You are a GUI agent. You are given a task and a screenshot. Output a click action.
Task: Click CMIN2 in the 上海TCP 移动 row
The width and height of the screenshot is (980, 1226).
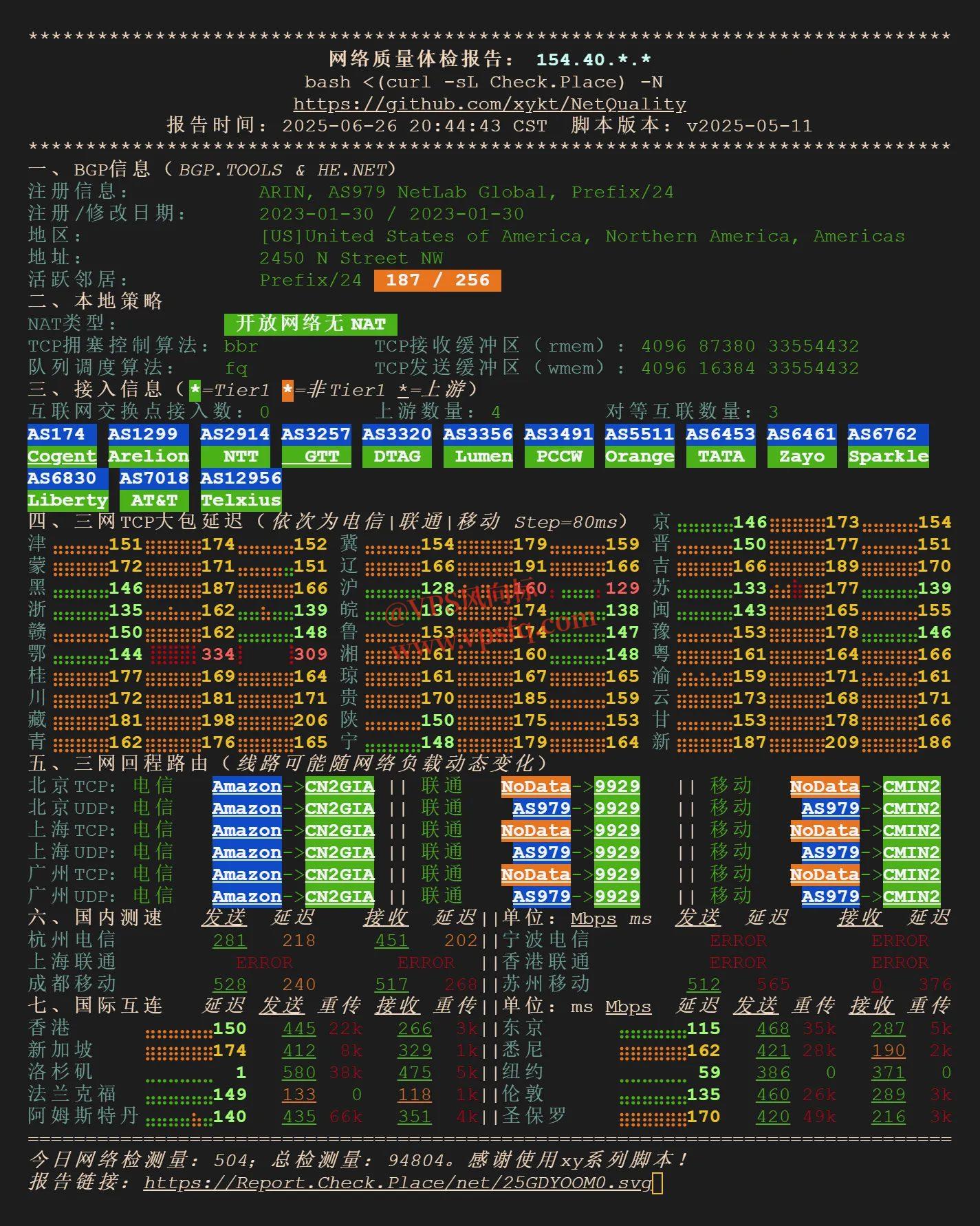point(911,830)
